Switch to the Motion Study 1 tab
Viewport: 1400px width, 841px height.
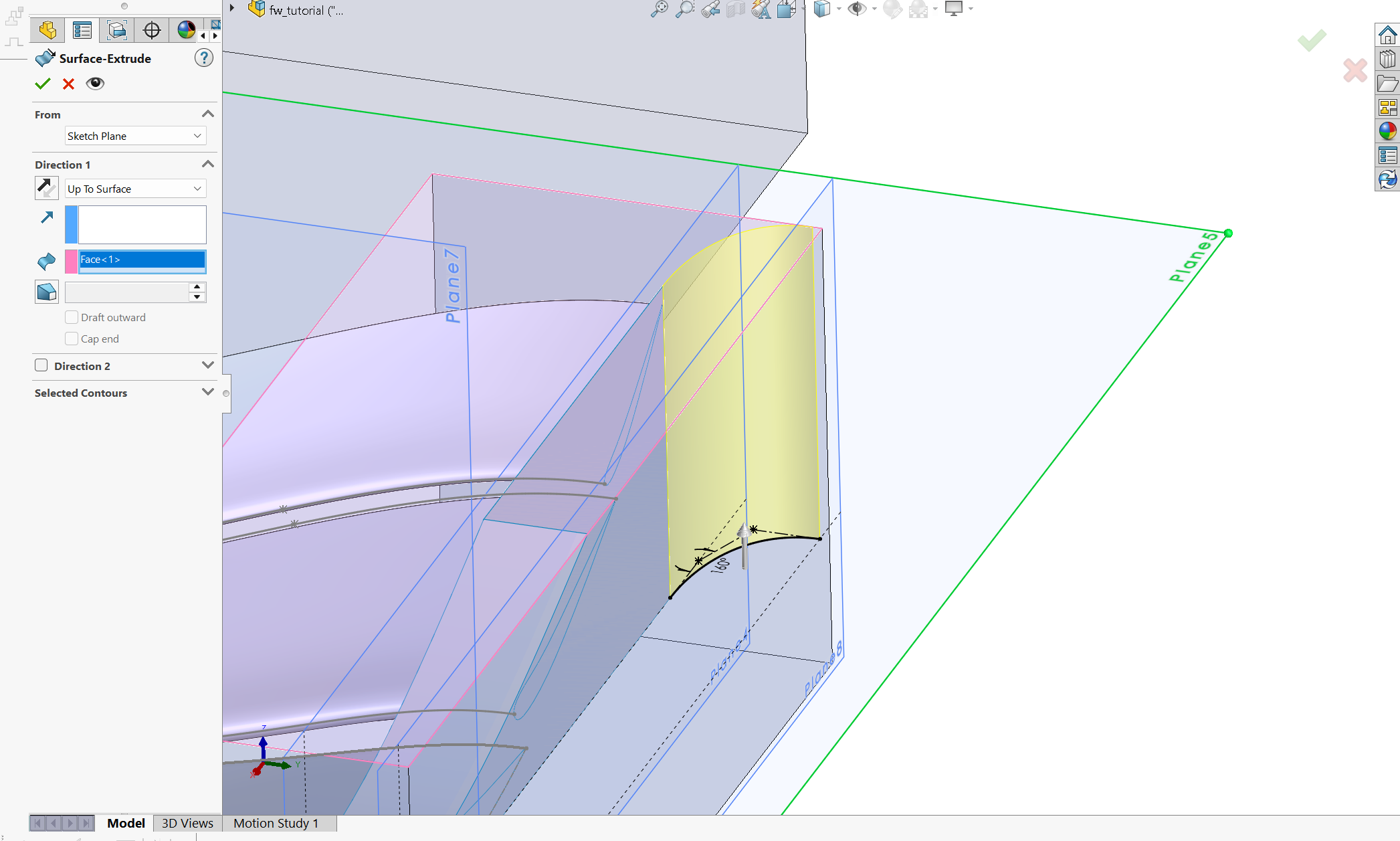click(x=276, y=823)
